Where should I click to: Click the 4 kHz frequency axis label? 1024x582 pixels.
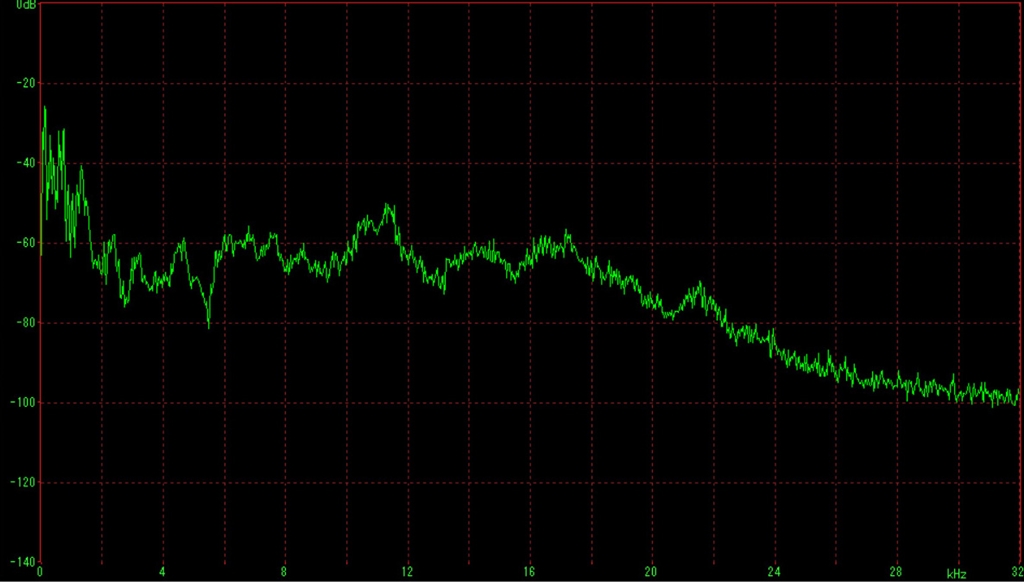pos(162,572)
